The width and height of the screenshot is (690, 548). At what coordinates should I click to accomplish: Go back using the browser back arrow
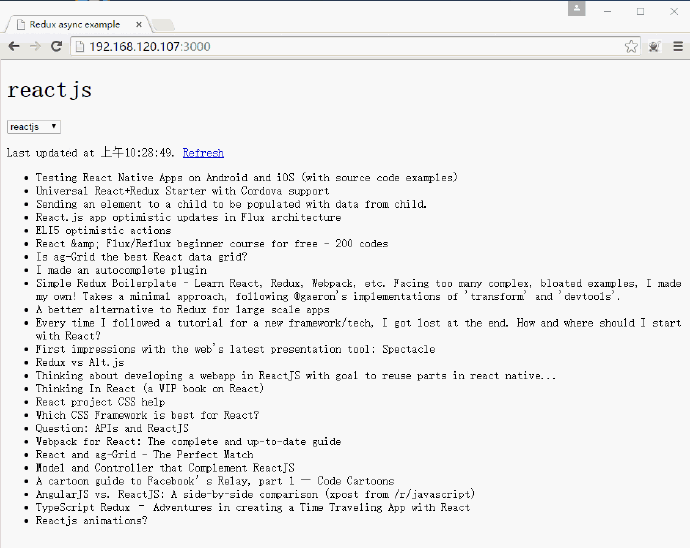point(14,46)
